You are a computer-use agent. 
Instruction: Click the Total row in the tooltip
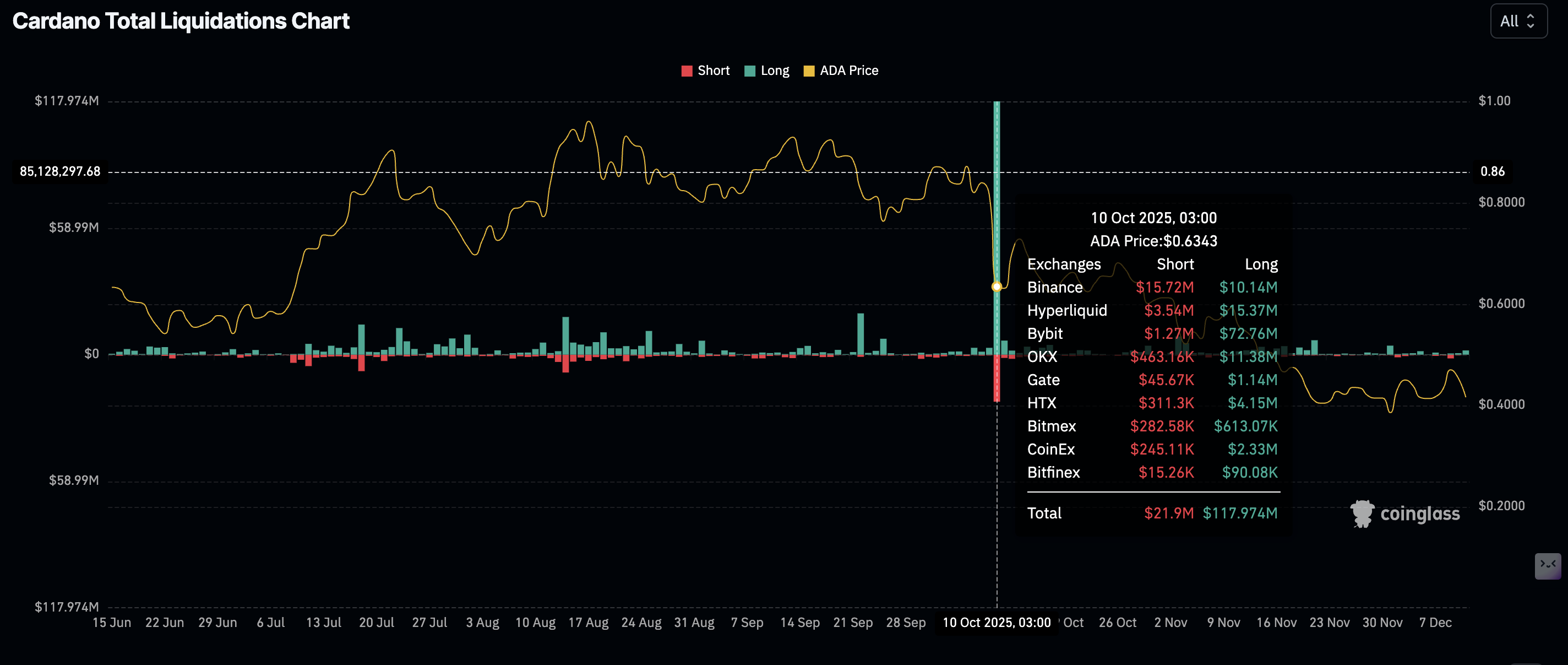(1151, 513)
